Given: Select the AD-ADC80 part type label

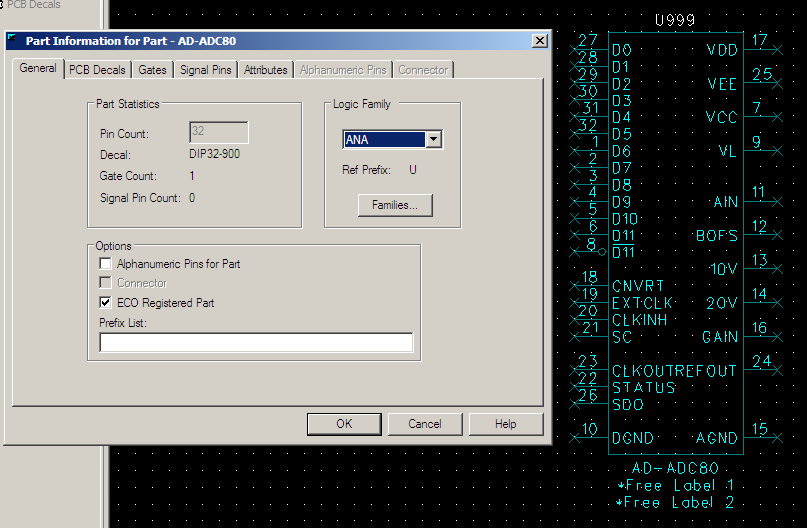Looking at the screenshot, I should tap(675, 468).
